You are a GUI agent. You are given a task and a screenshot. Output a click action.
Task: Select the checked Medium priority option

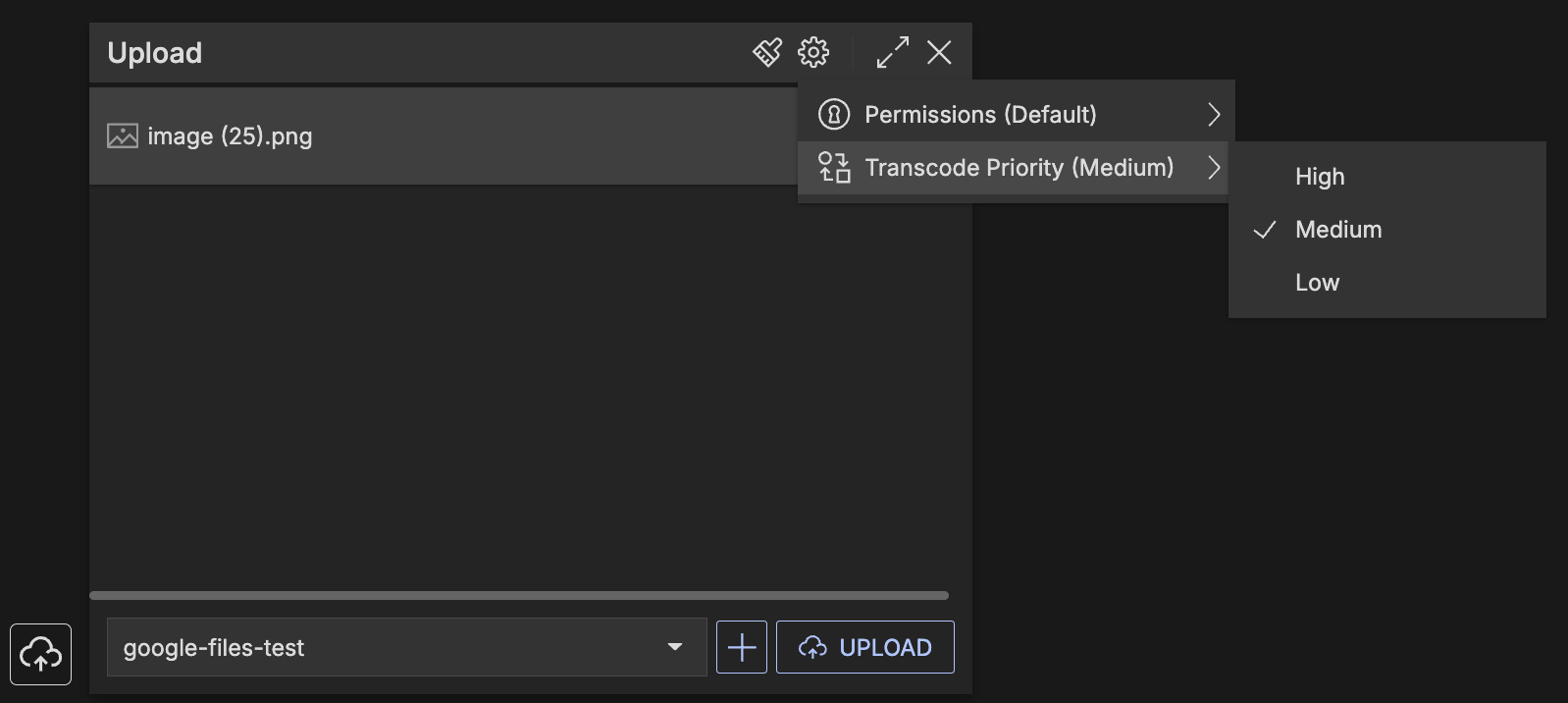(x=1338, y=230)
